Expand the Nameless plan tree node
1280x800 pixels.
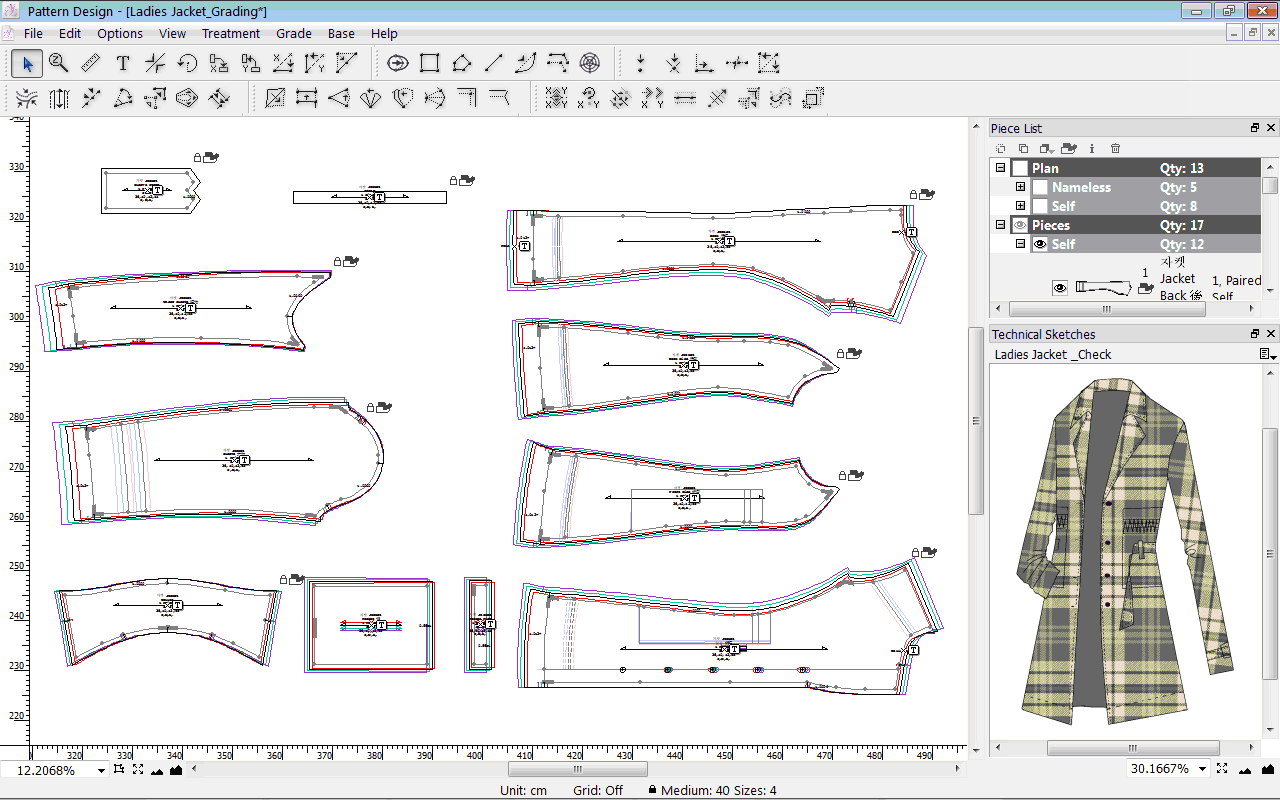pyautogui.click(x=1020, y=188)
